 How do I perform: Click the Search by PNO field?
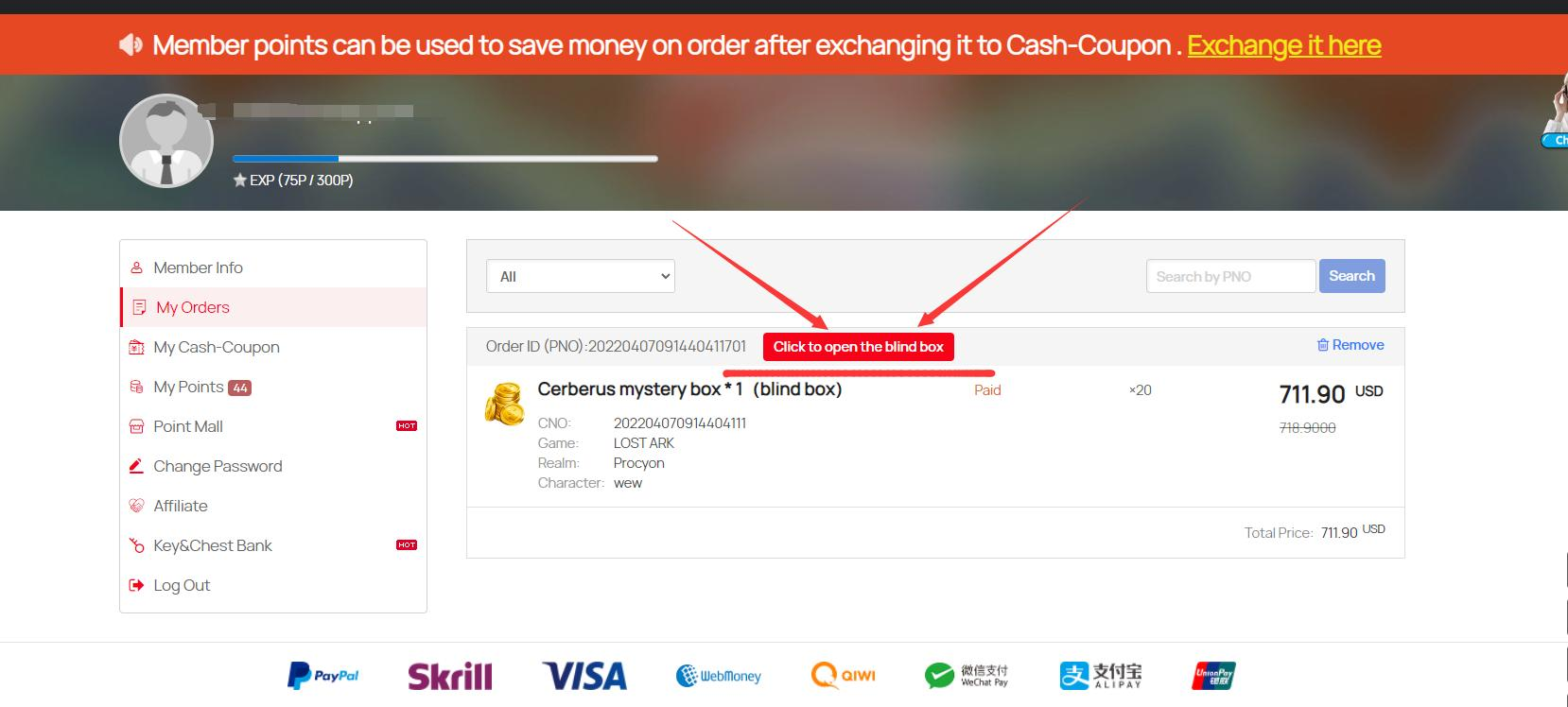point(1230,276)
